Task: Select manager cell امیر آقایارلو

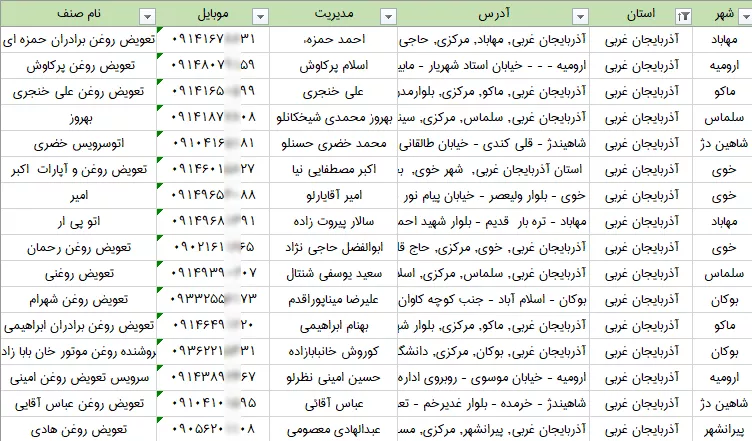Action: click(334, 195)
